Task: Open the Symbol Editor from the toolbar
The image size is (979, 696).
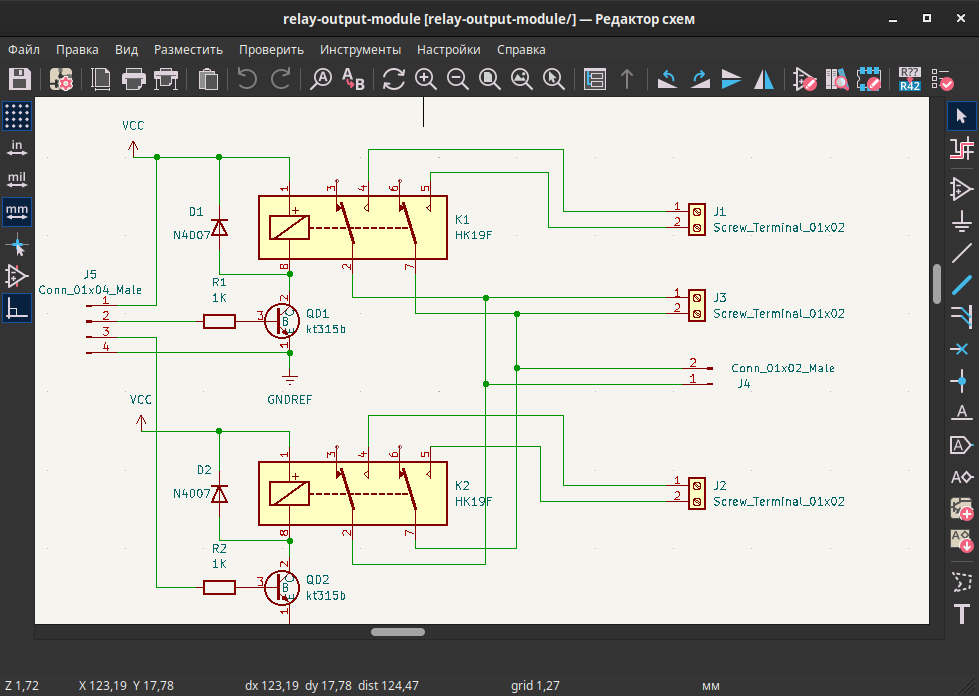Action: pyautogui.click(x=803, y=80)
